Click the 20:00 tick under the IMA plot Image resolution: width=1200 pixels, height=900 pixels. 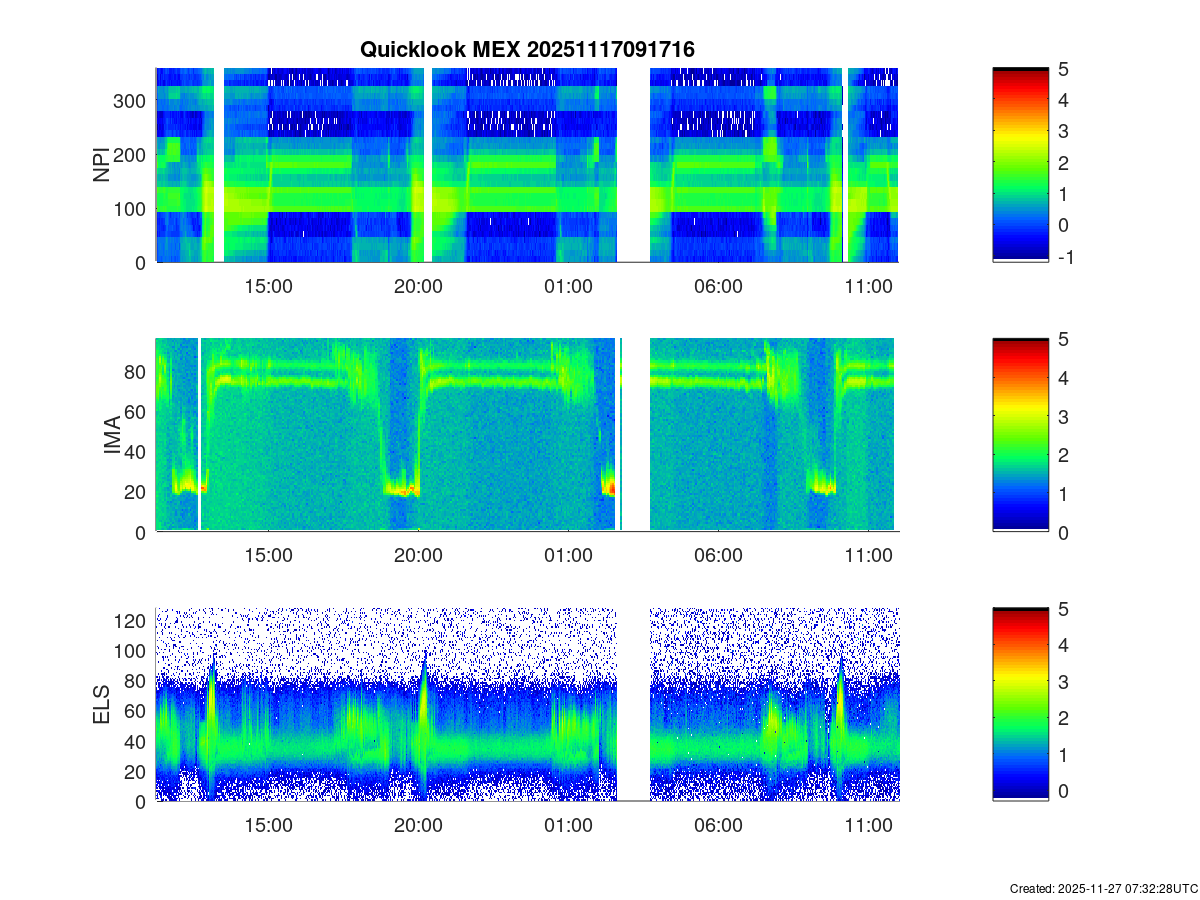(x=418, y=556)
